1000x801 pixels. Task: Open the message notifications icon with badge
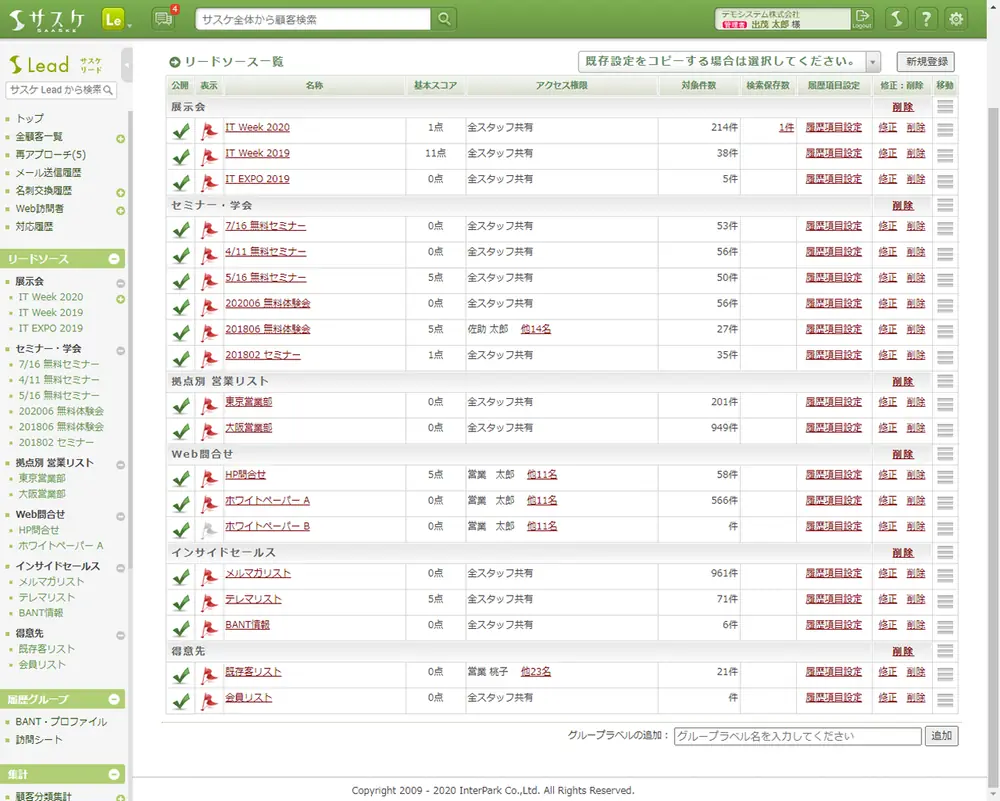click(x=163, y=18)
